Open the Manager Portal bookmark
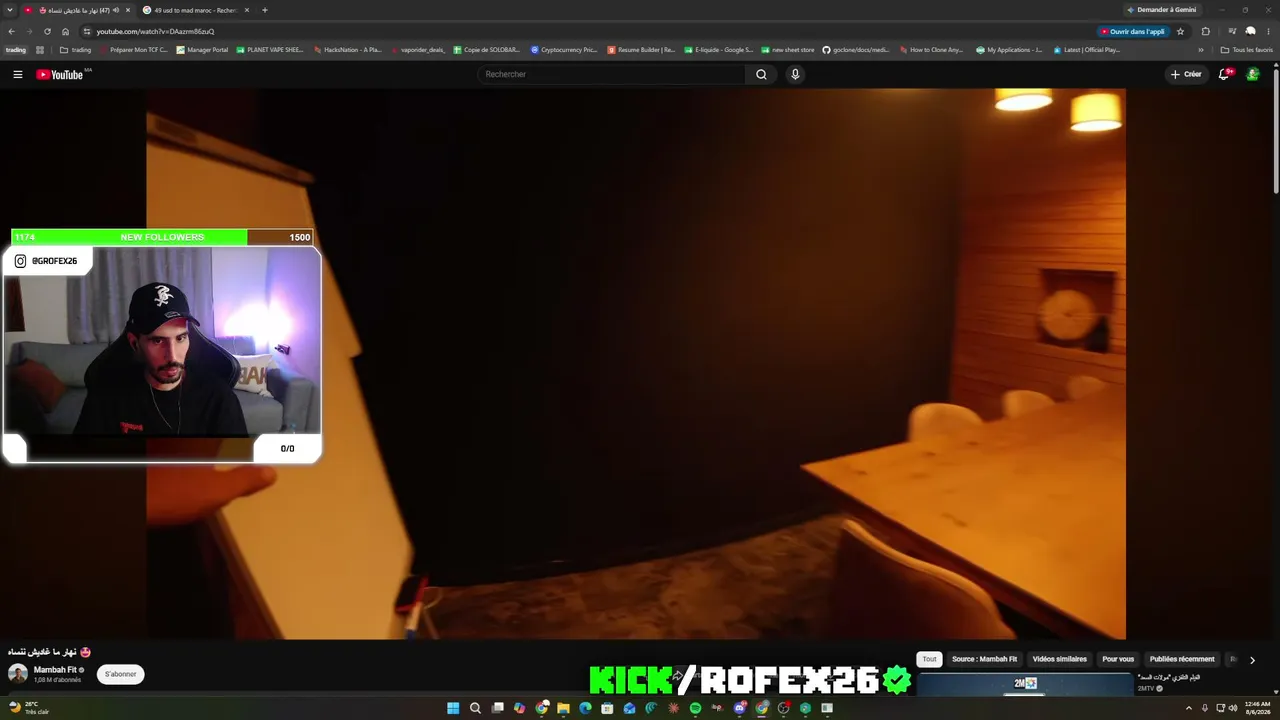Viewport: 1280px width, 720px height. click(203, 50)
